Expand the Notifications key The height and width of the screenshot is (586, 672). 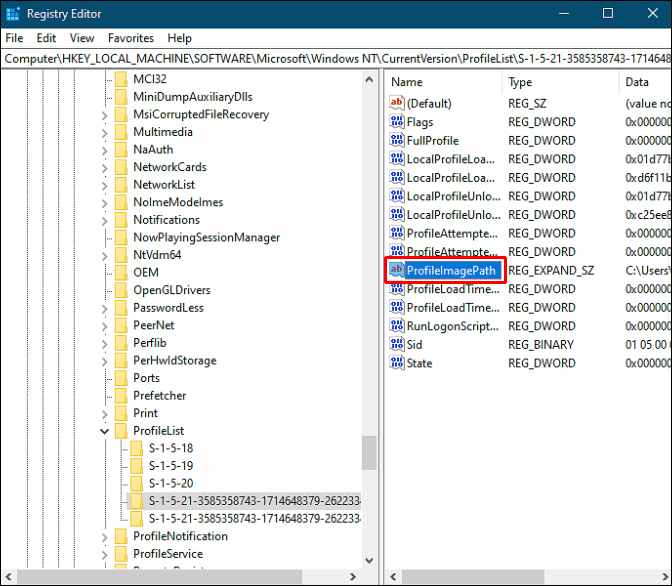click(105, 220)
